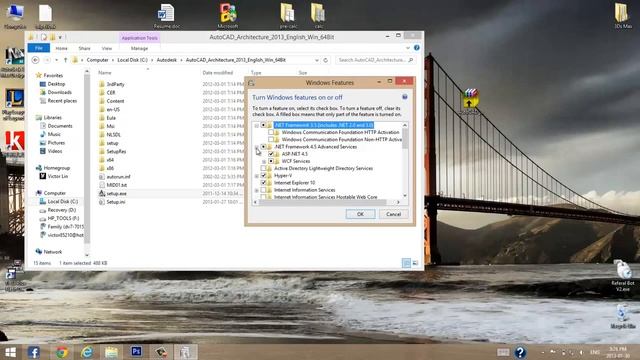Open the pre-calc desktop folder

[x=288, y=13]
